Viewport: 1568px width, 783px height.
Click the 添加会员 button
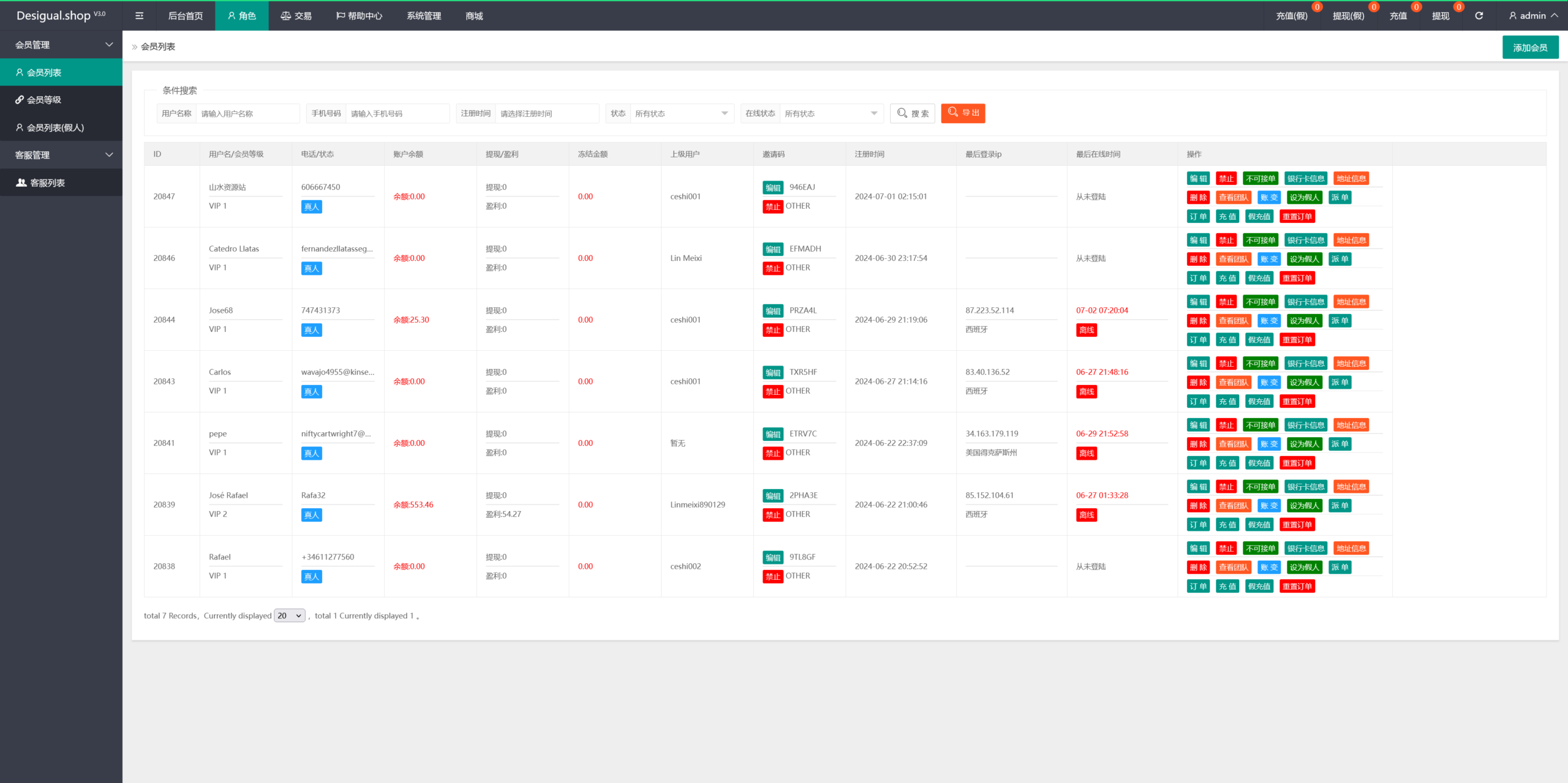[1529, 47]
